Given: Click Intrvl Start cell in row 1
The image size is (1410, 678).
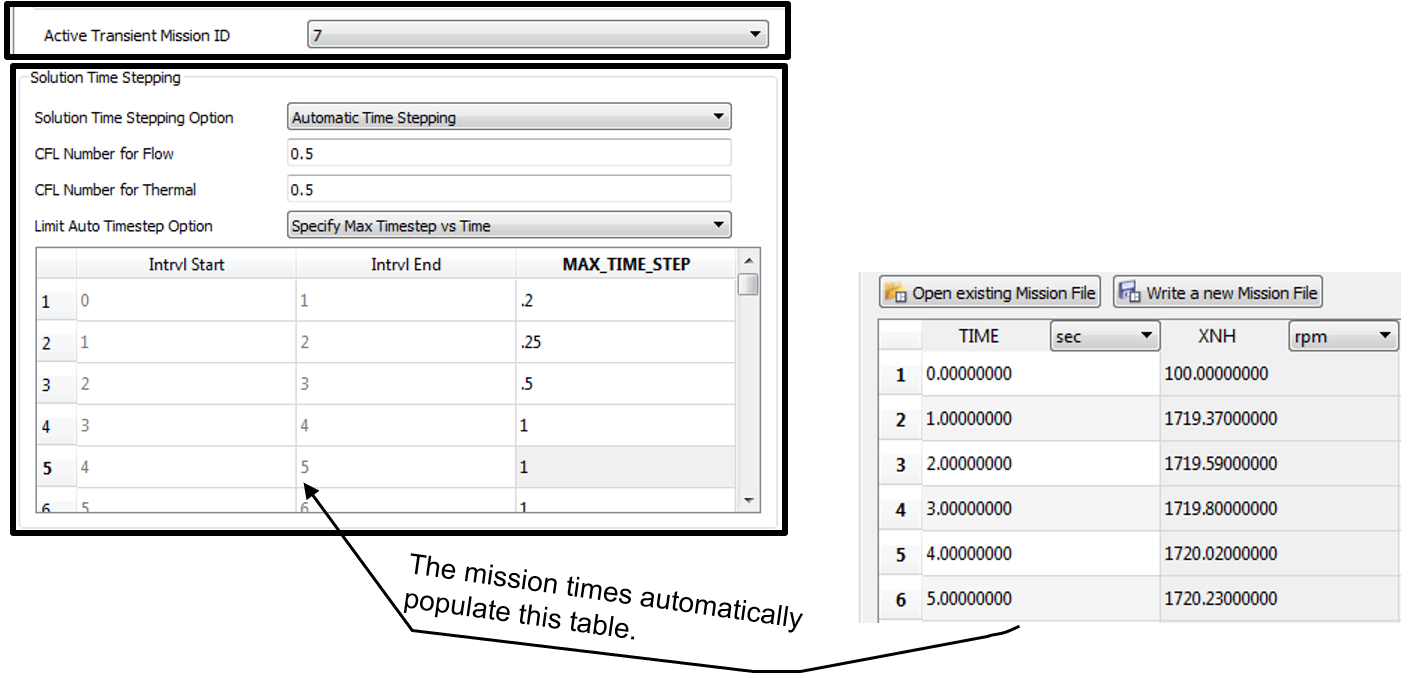Looking at the screenshot, I should coord(186,300).
